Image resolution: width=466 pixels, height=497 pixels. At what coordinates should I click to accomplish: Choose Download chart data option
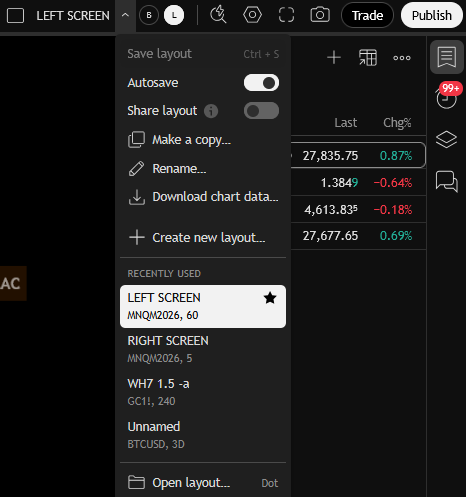click(x=203, y=197)
